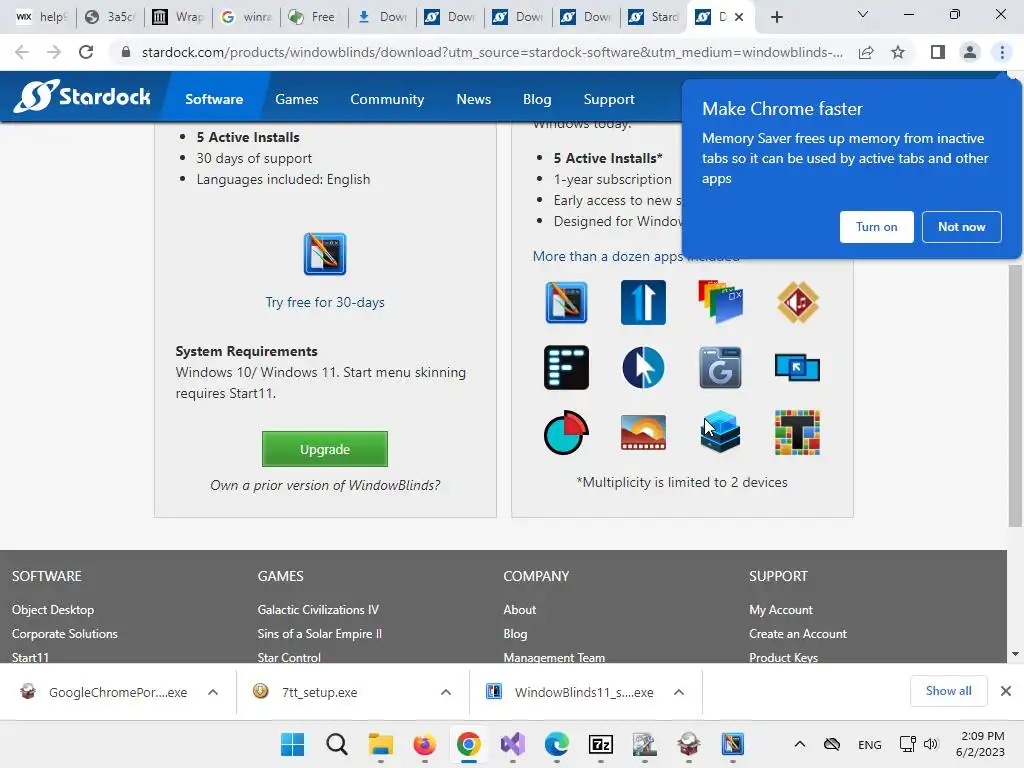The image size is (1024, 768).
Task: Switch to the winra Google tab
Action: coord(246,17)
